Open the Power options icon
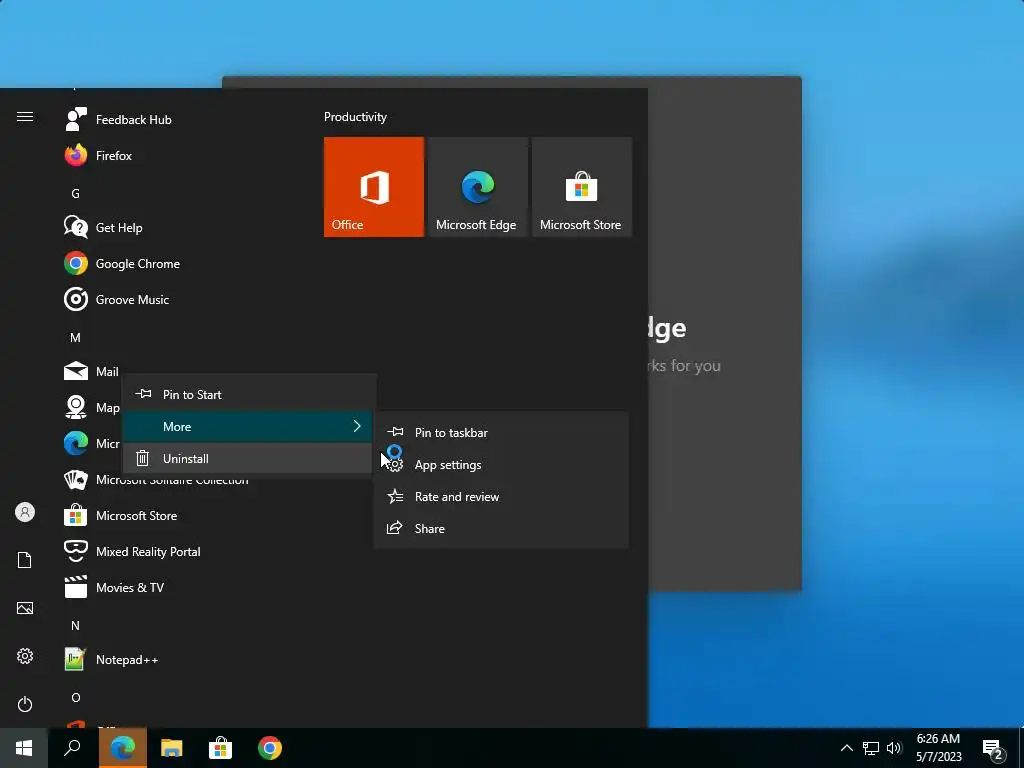 [x=25, y=704]
